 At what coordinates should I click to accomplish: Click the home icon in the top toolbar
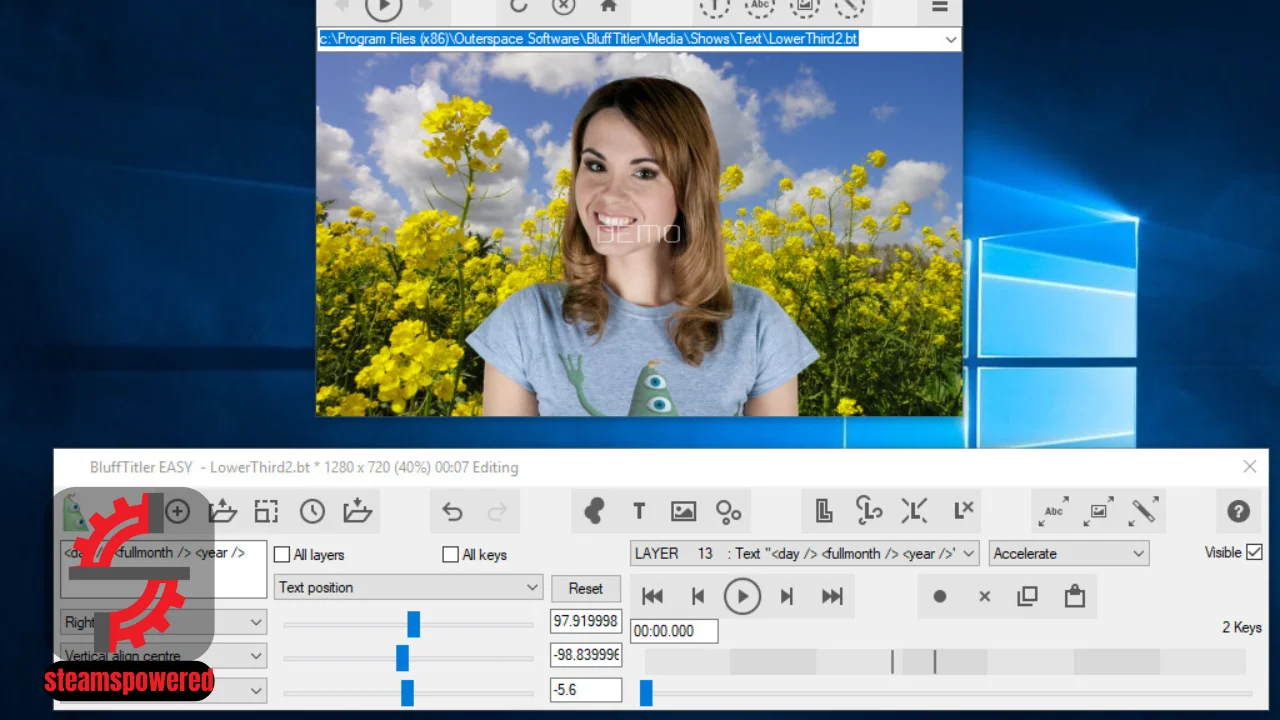tap(608, 6)
